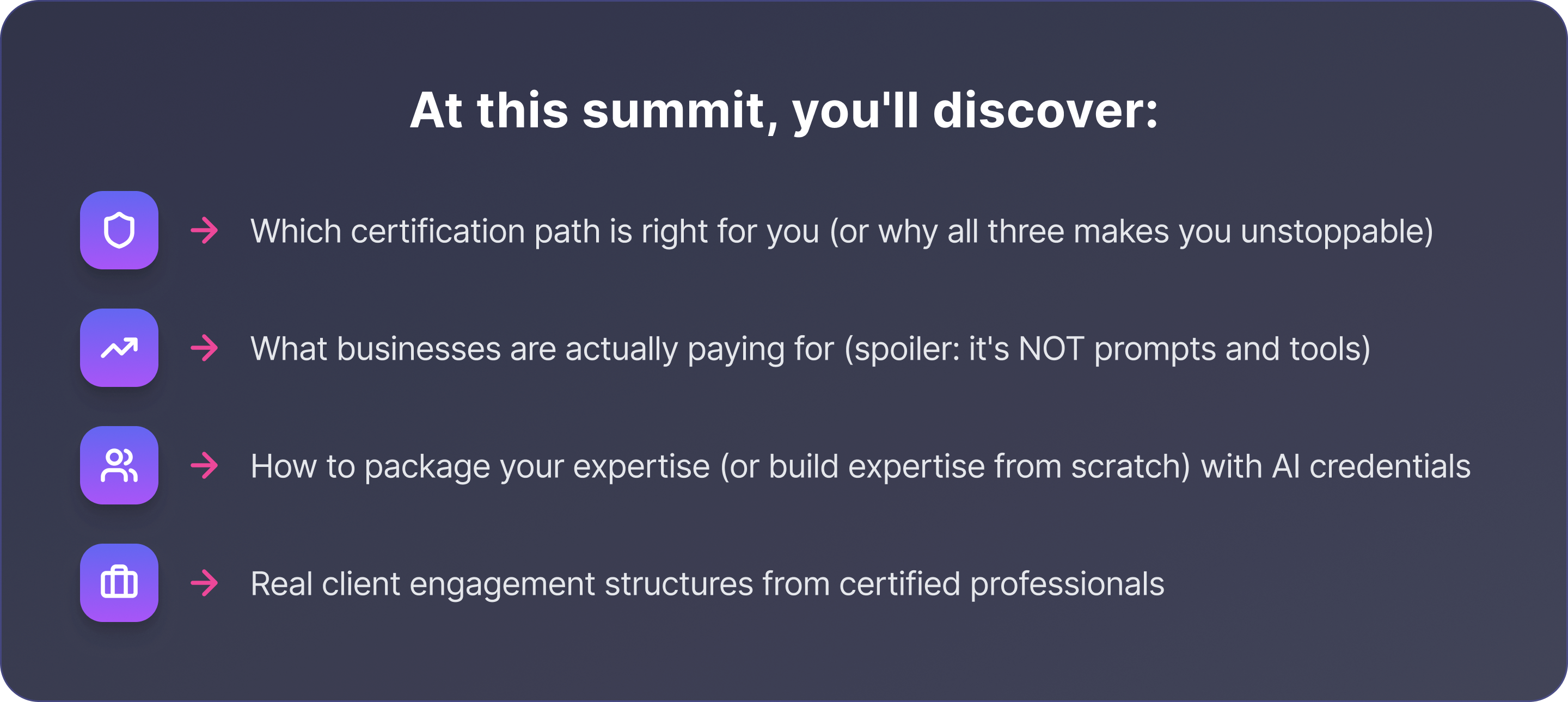The height and width of the screenshot is (702, 1568).
Task: Select the people group icon
Action: 119,465
